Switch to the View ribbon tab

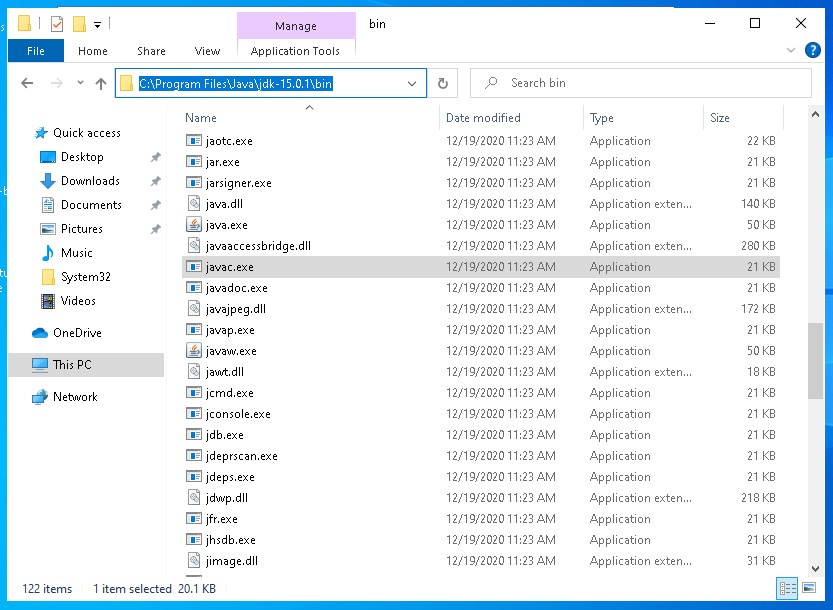pyautogui.click(x=207, y=51)
